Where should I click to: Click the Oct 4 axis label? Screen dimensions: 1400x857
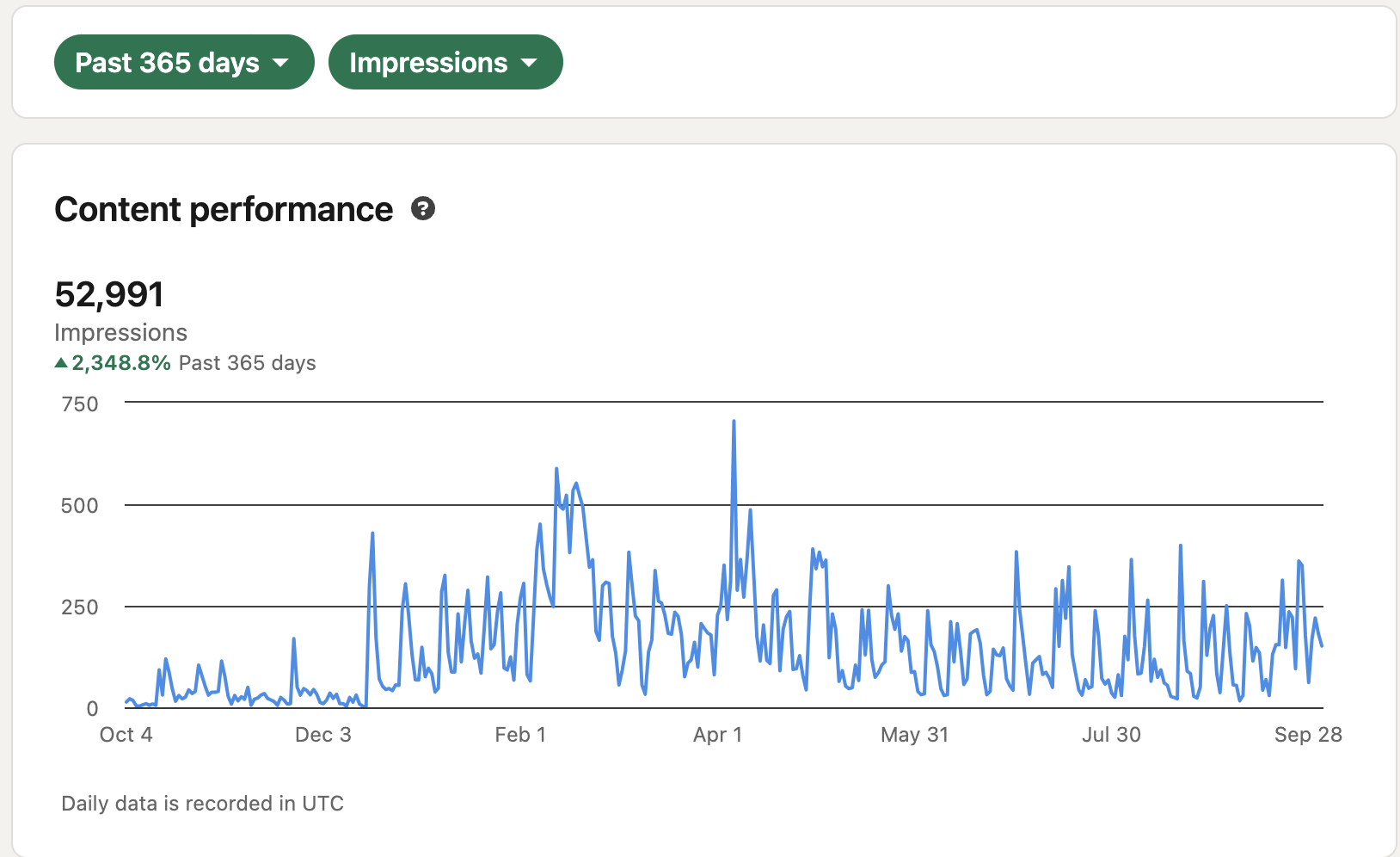pyautogui.click(x=126, y=735)
